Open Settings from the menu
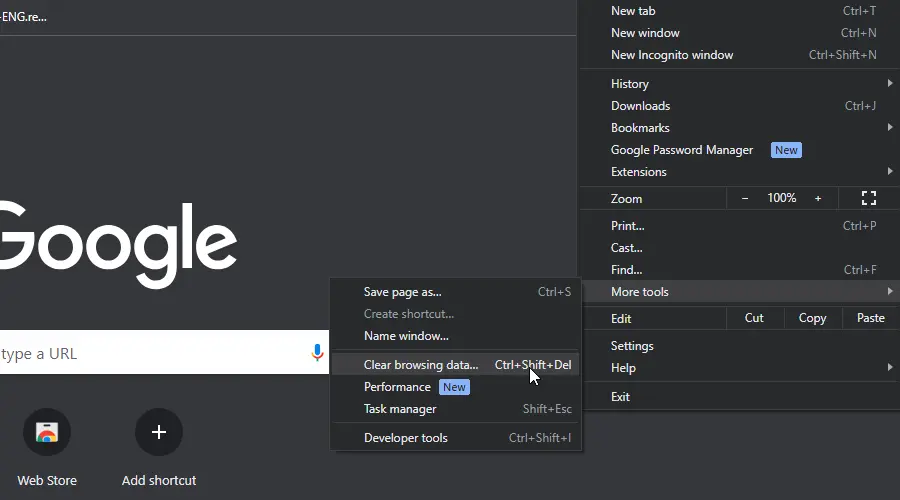Image resolution: width=900 pixels, height=500 pixels. coord(740,346)
